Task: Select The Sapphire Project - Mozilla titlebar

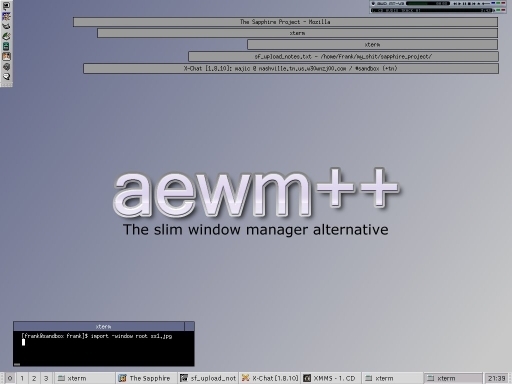Action: [x=285, y=22]
